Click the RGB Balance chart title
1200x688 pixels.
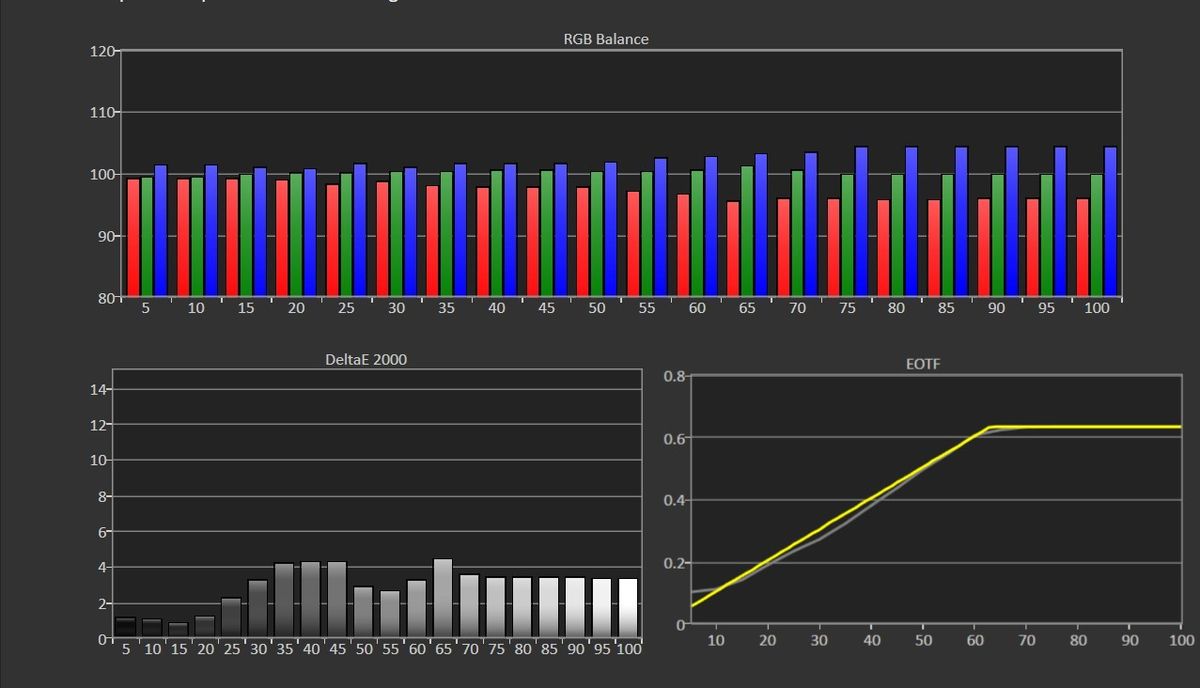(606, 39)
